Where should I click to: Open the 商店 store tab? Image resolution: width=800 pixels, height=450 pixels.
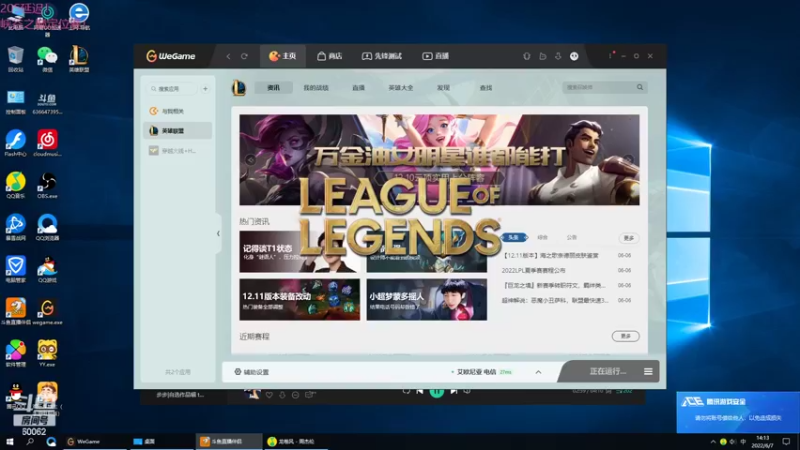pos(330,56)
